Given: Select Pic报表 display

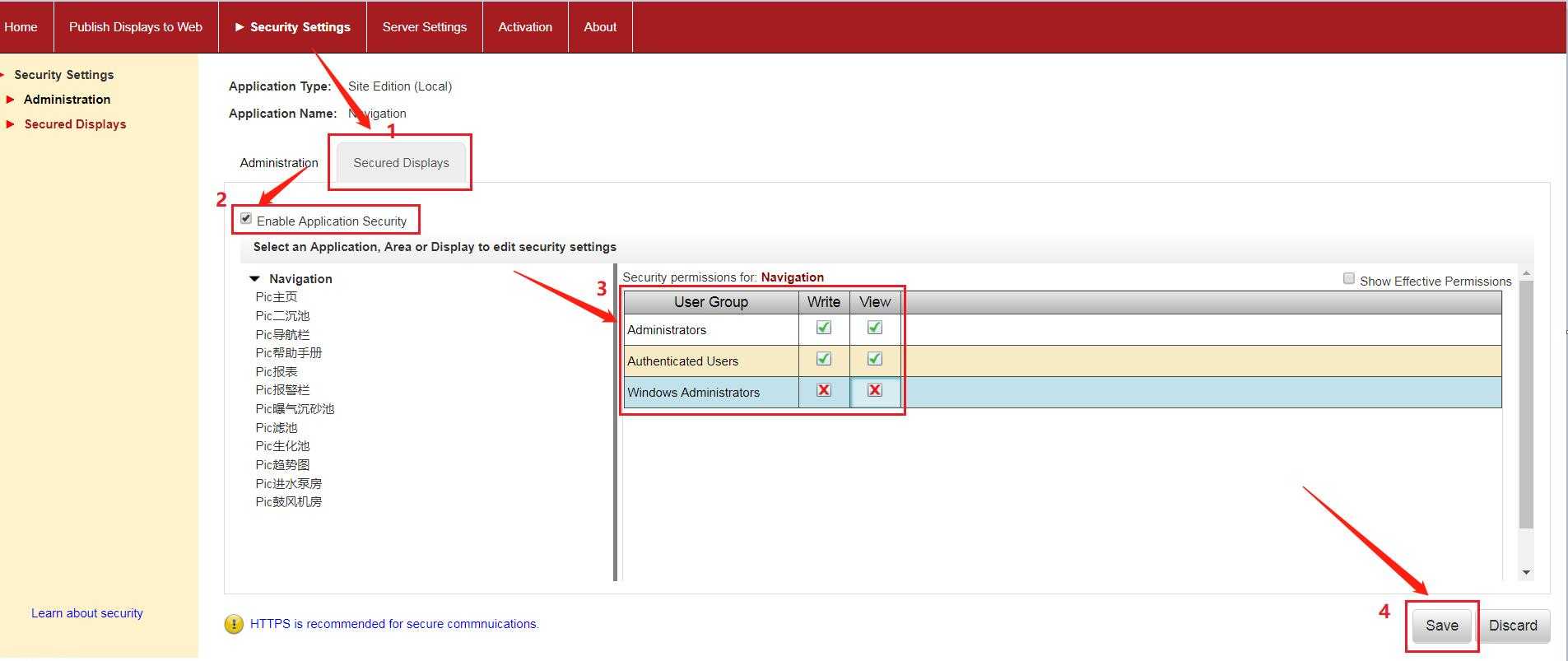Looking at the screenshot, I should (277, 372).
